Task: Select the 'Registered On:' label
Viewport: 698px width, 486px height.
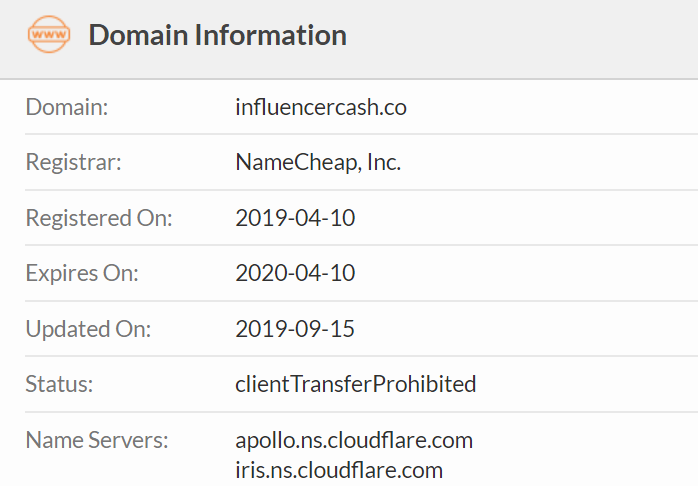Action: [x=99, y=218]
